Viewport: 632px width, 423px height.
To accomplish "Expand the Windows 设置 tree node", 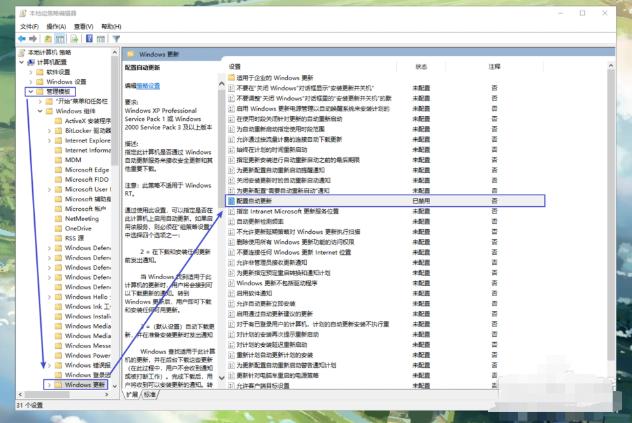I will [31, 81].
